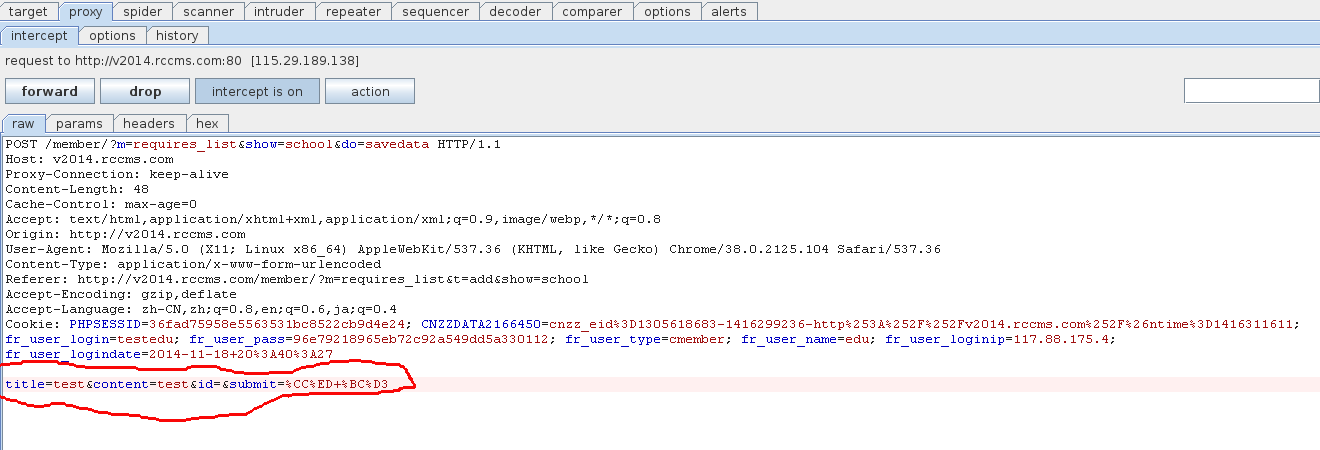Viewport: 1320px width, 450px height.
Task: Switch to headers view tab
Action: (149, 123)
